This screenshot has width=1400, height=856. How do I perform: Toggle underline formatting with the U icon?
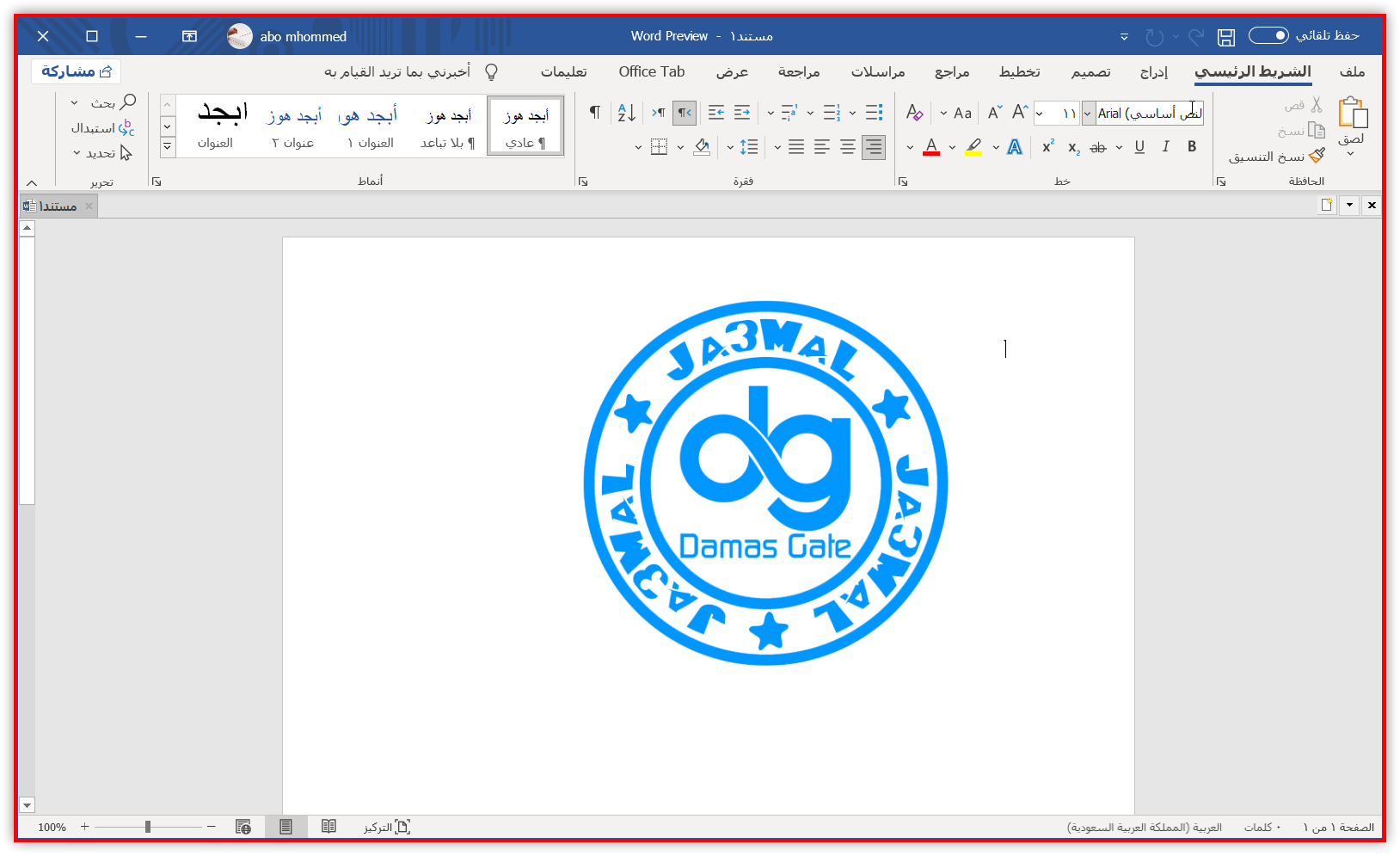pyautogui.click(x=1139, y=147)
